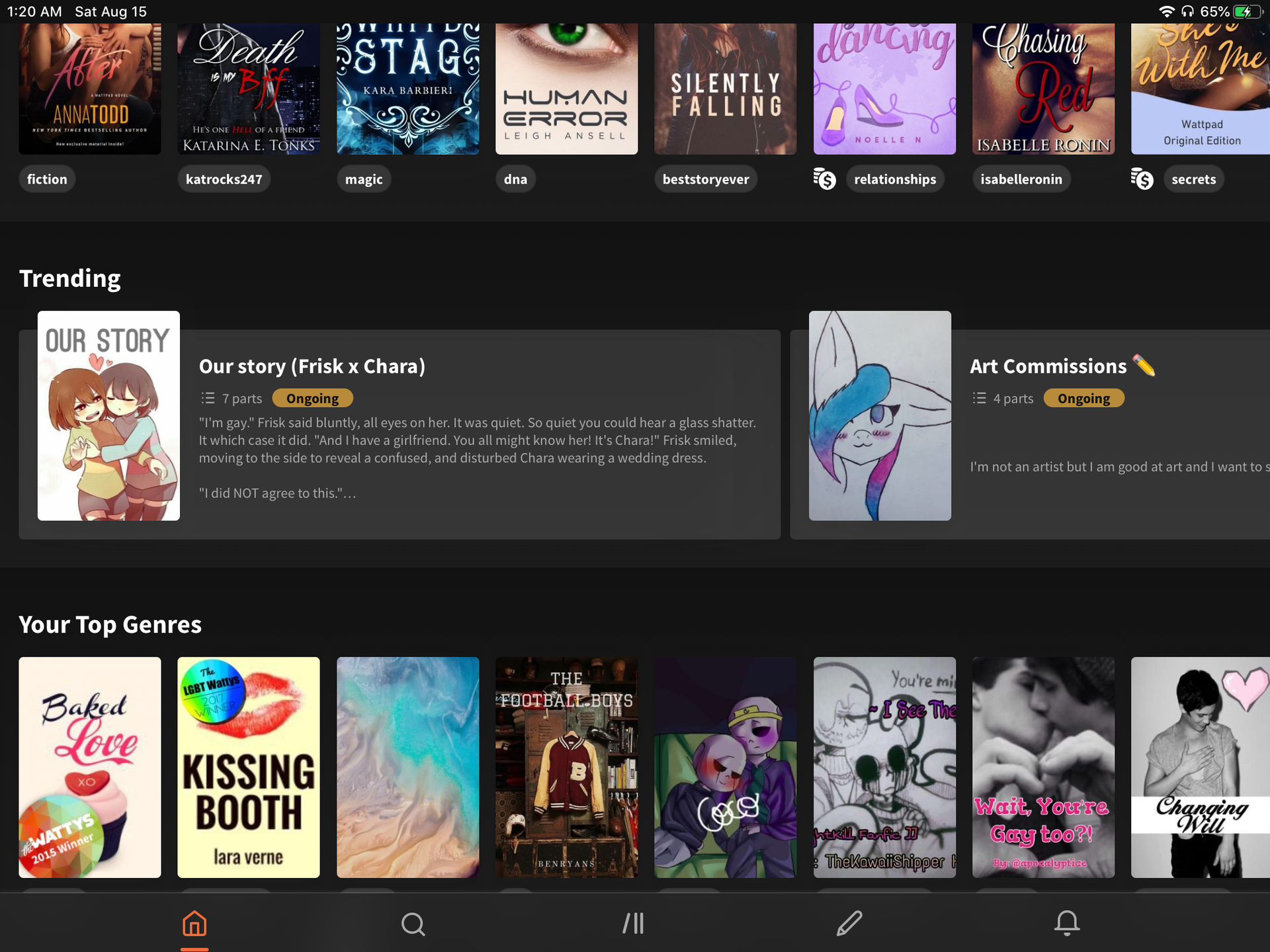Open the Library tab icon
Image resolution: width=1270 pixels, height=952 pixels.
pyautogui.click(x=633, y=923)
